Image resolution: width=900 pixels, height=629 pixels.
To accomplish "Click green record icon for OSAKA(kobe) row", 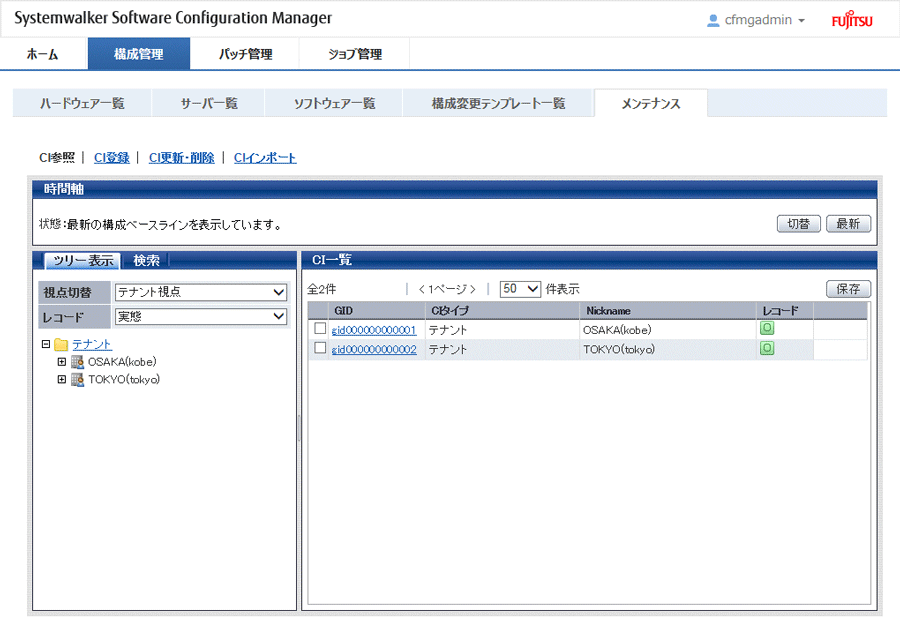I will [767, 328].
